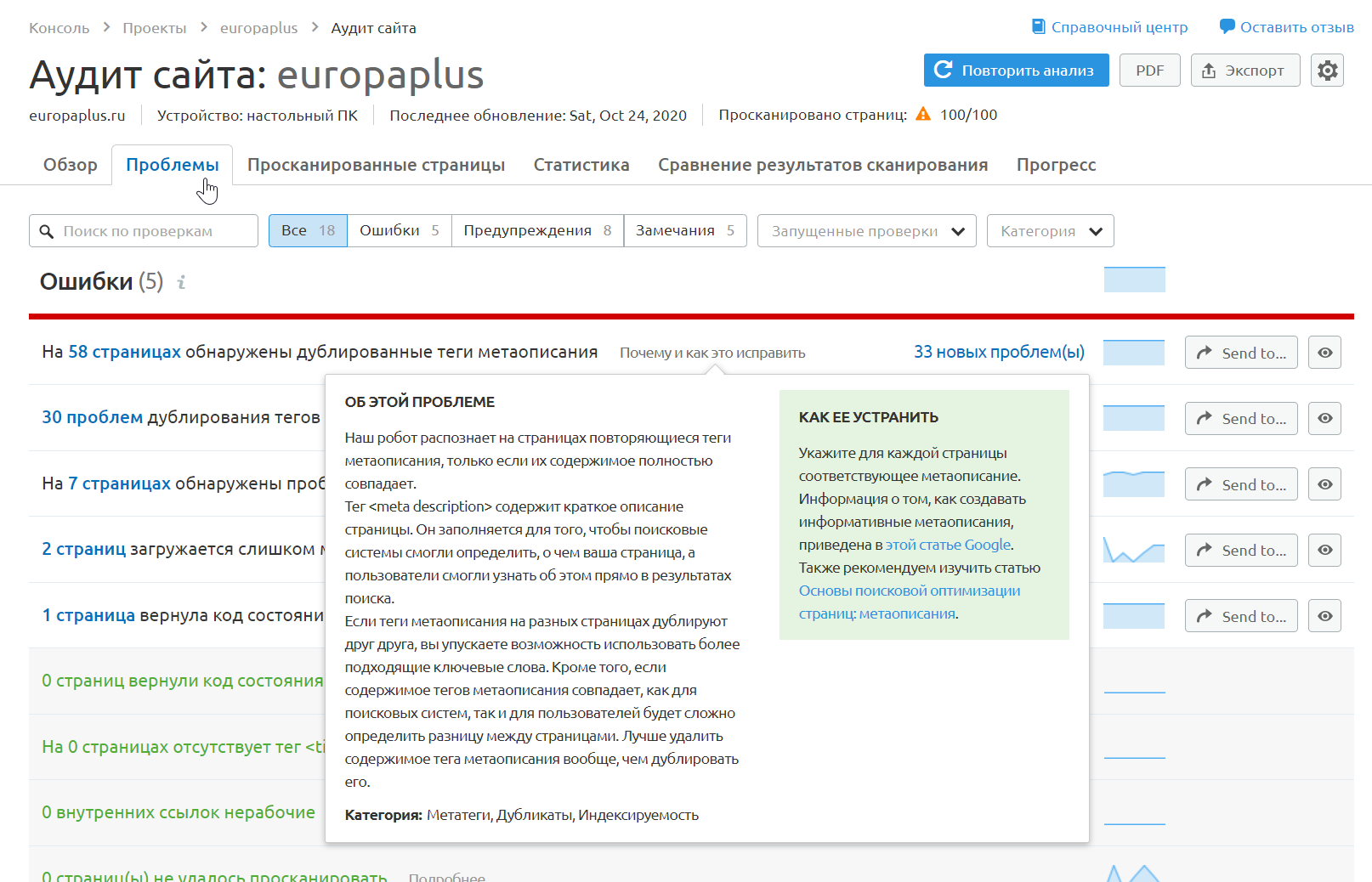The image size is (1372, 882).
Task: Click the warning triangle near scanned pages count
Action: [x=923, y=115]
